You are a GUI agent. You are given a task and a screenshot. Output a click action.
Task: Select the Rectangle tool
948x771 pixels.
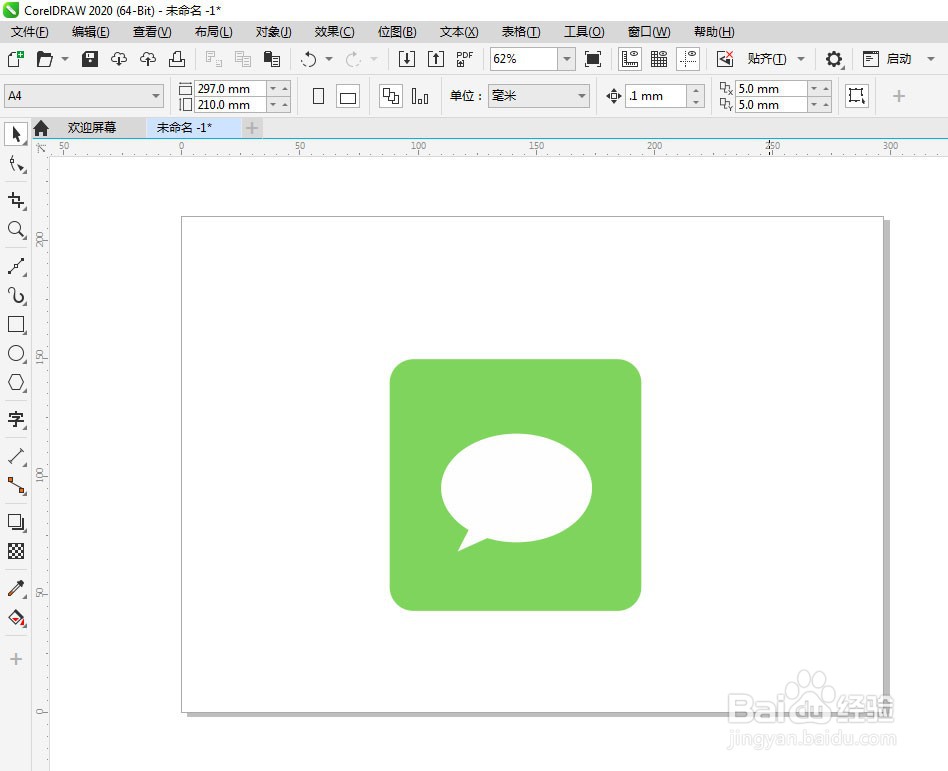point(16,325)
